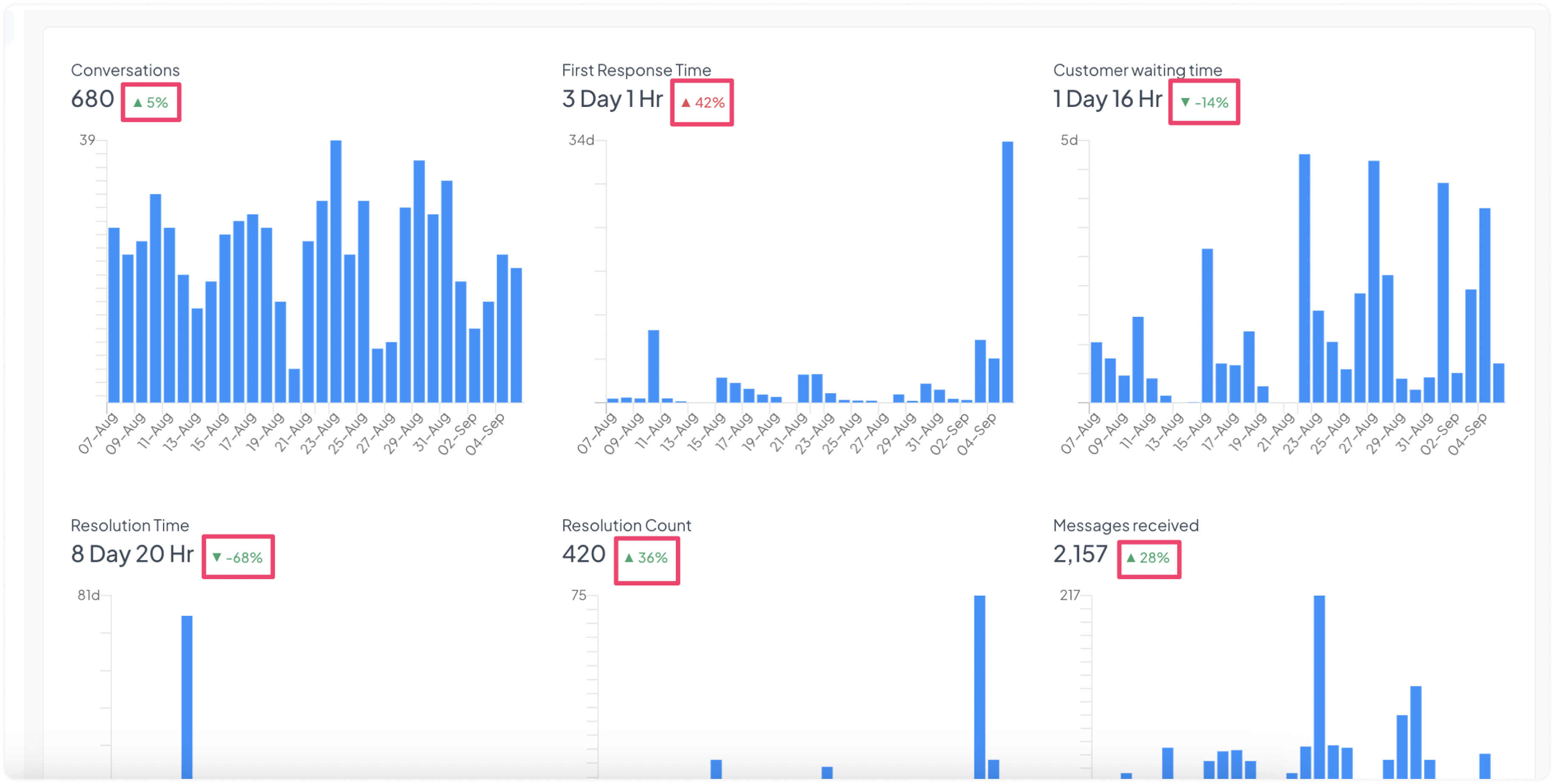The height and width of the screenshot is (784, 1554).
Task: Click the tallest bar in First Response Time chart
Action: pyautogui.click(x=1008, y=272)
